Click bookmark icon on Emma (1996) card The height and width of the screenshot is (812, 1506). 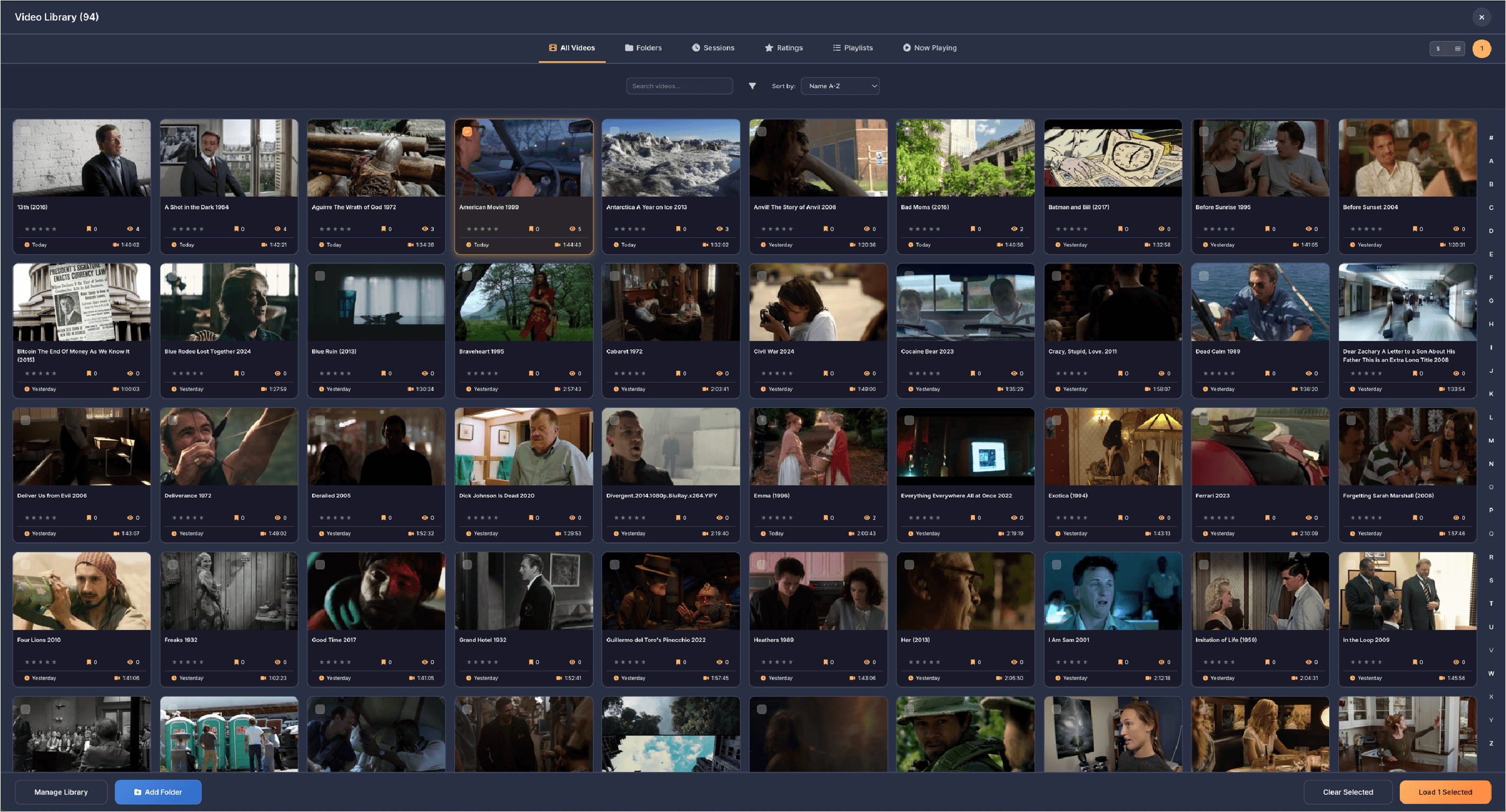[826, 517]
